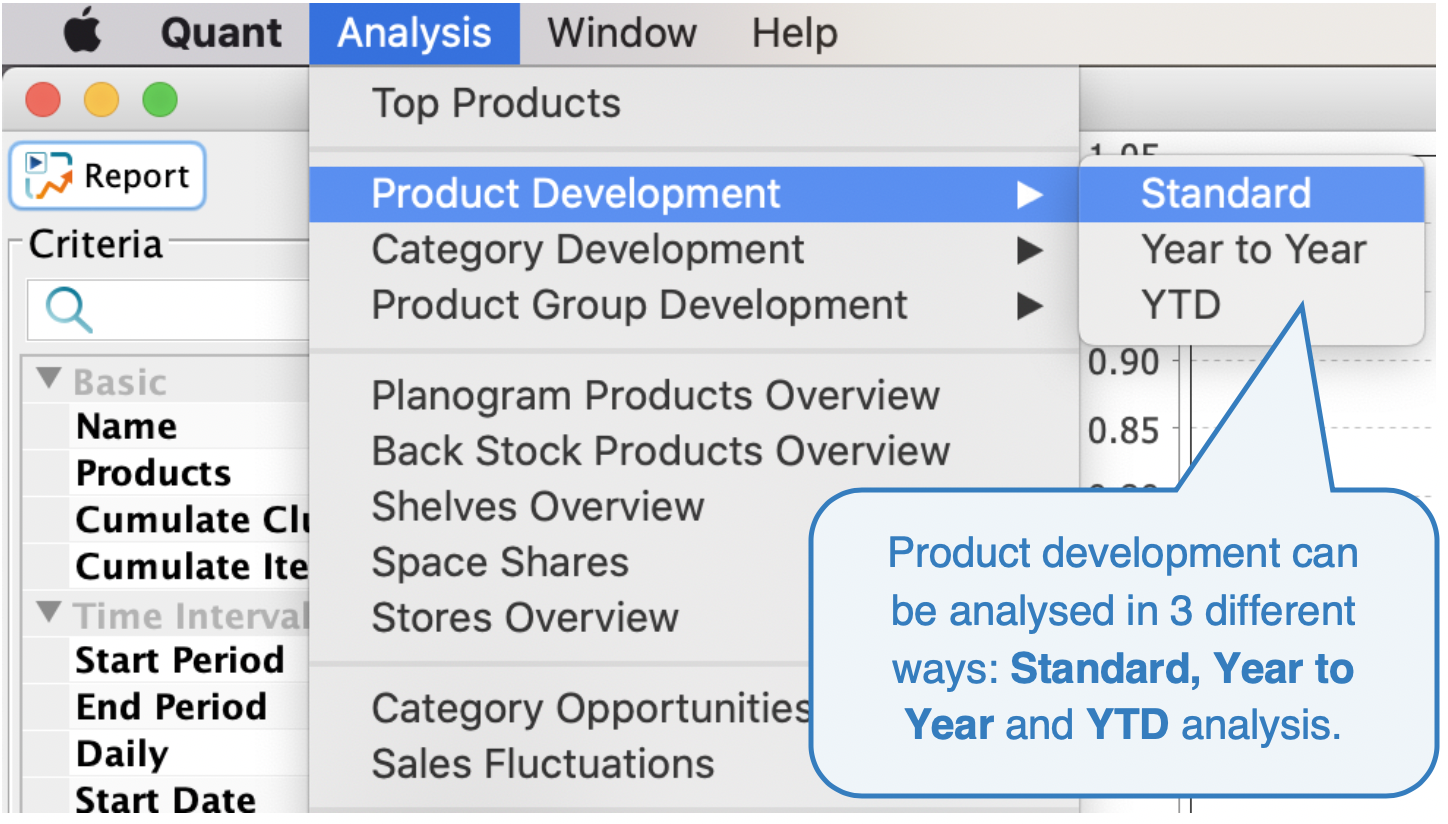The width and height of the screenshot is (1448, 824).
Task: Open the Apple menu
Action: pyautogui.click(x=83, y=33)
